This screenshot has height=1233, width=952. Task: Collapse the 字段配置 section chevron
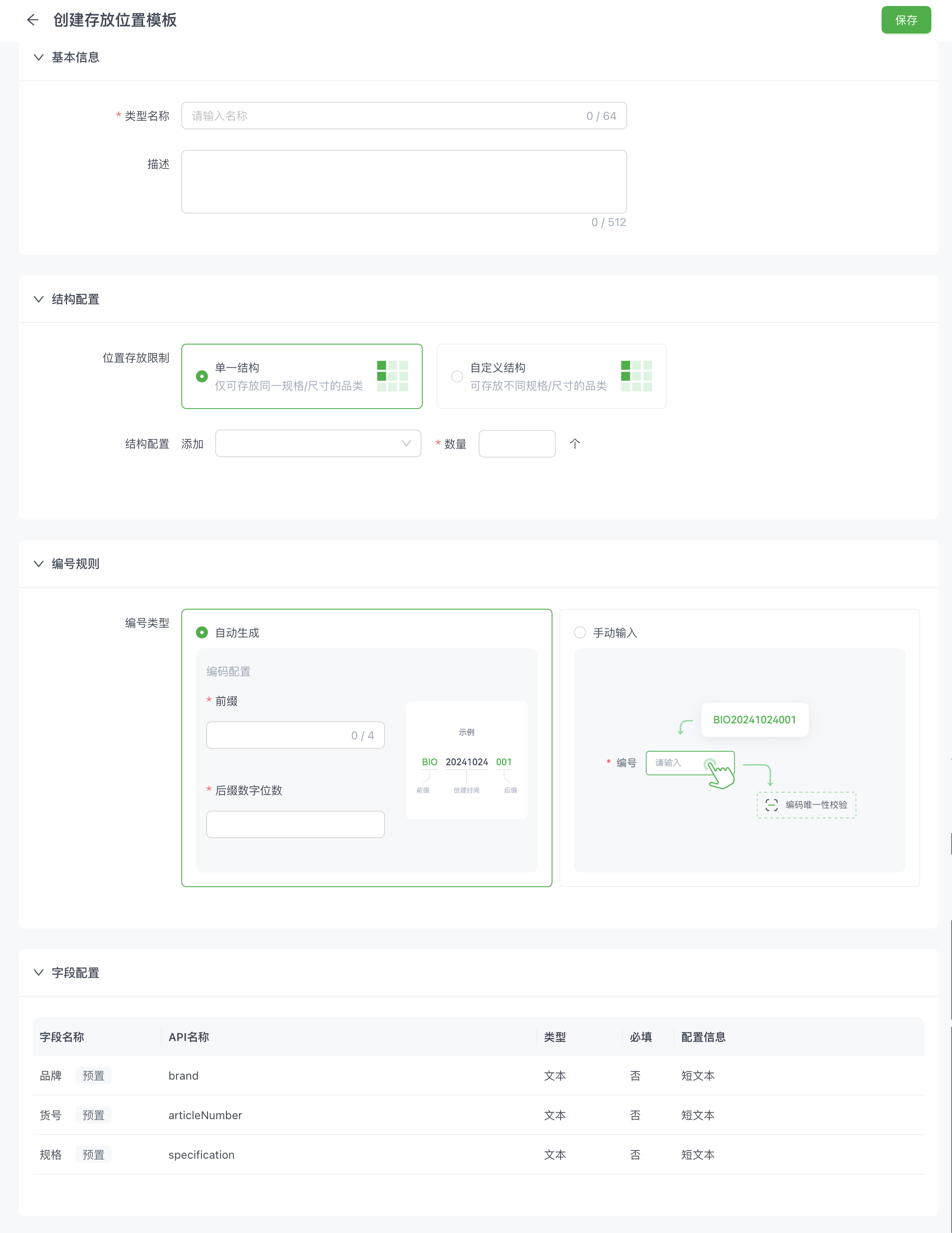click(38, 973)
